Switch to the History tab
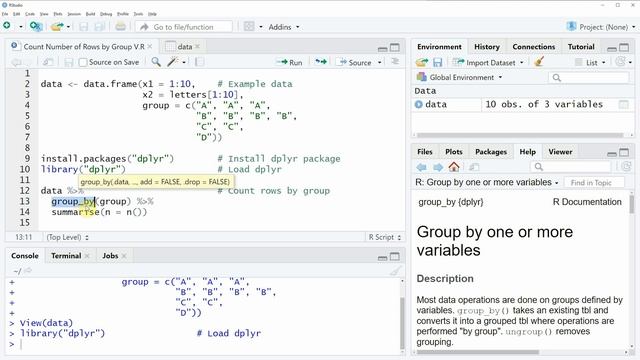 [487, 47]
